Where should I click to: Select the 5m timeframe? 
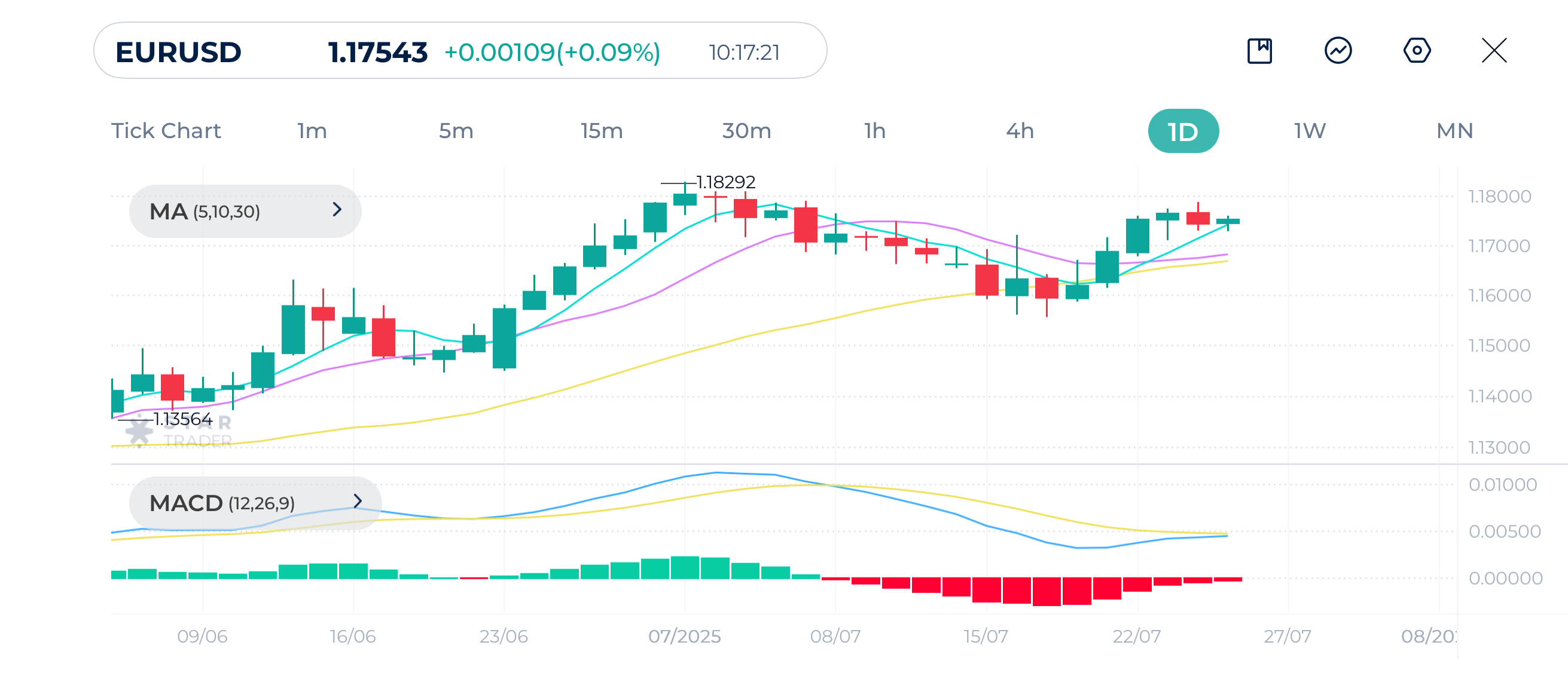(x=456, y=131)
